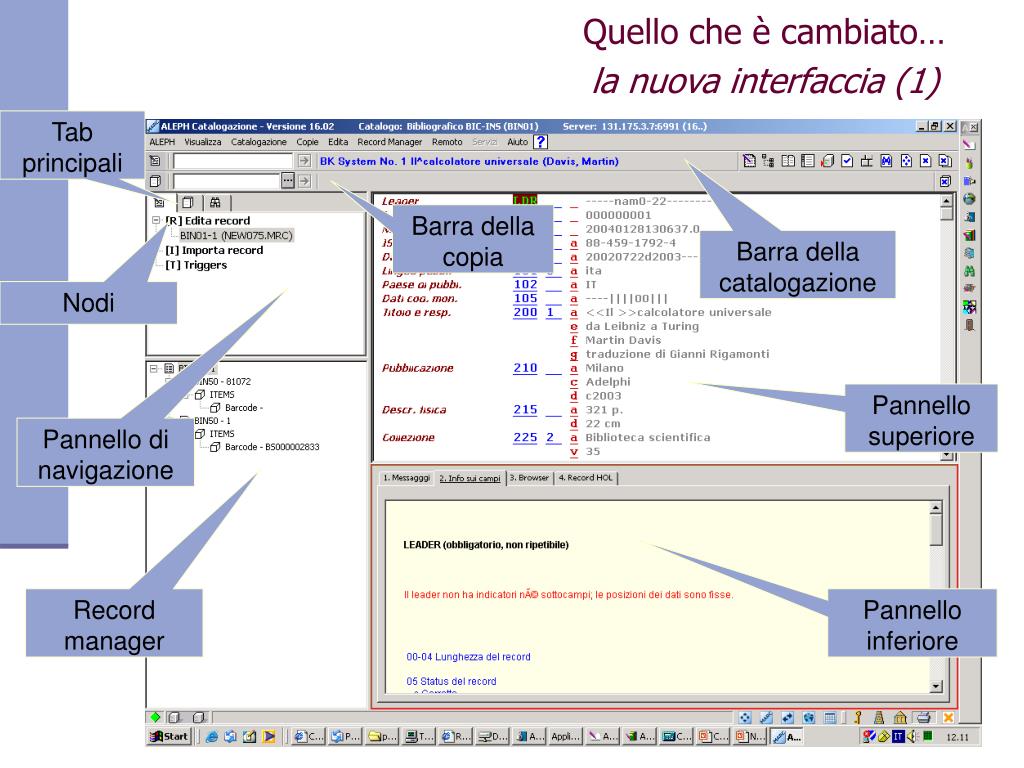Open the Visualizza menu
1024x768 pixels.
[x=202, y=142]
